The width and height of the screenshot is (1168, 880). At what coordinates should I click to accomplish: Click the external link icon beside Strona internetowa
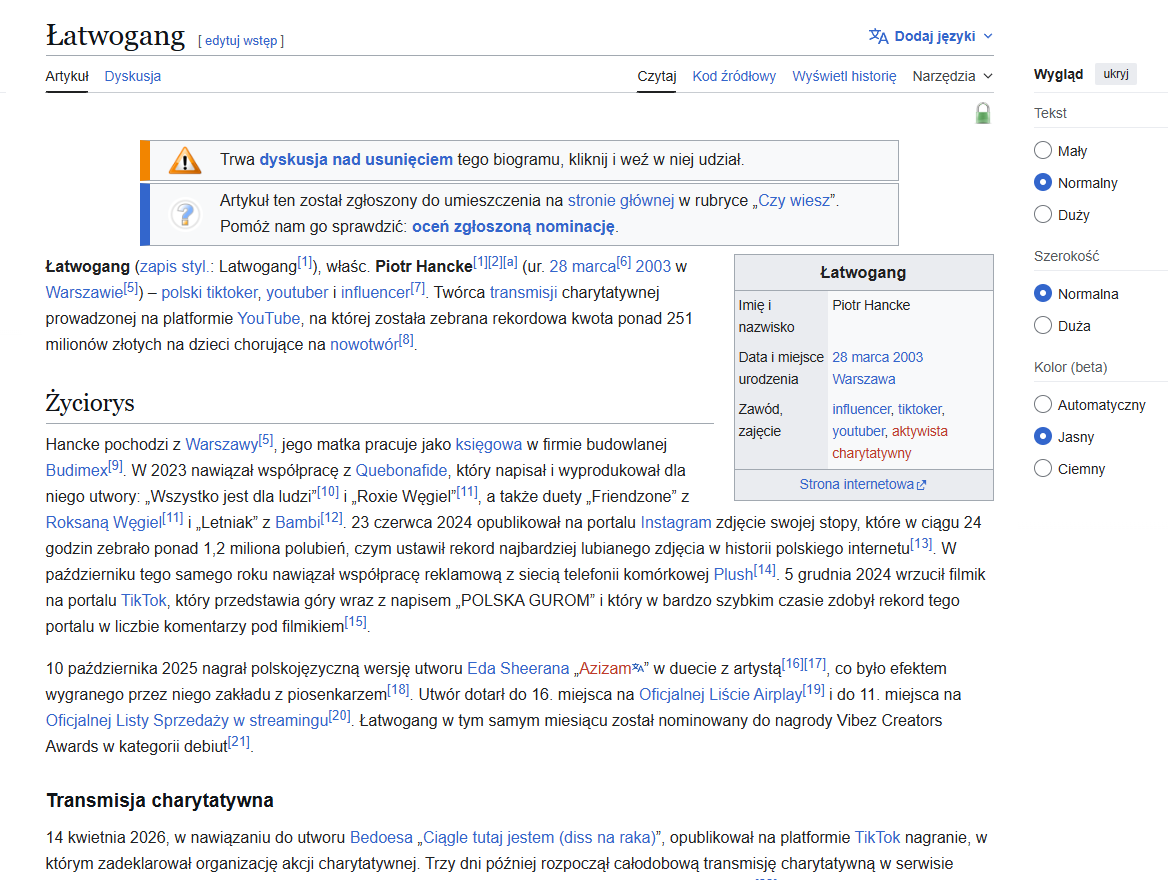pos(921,485)
